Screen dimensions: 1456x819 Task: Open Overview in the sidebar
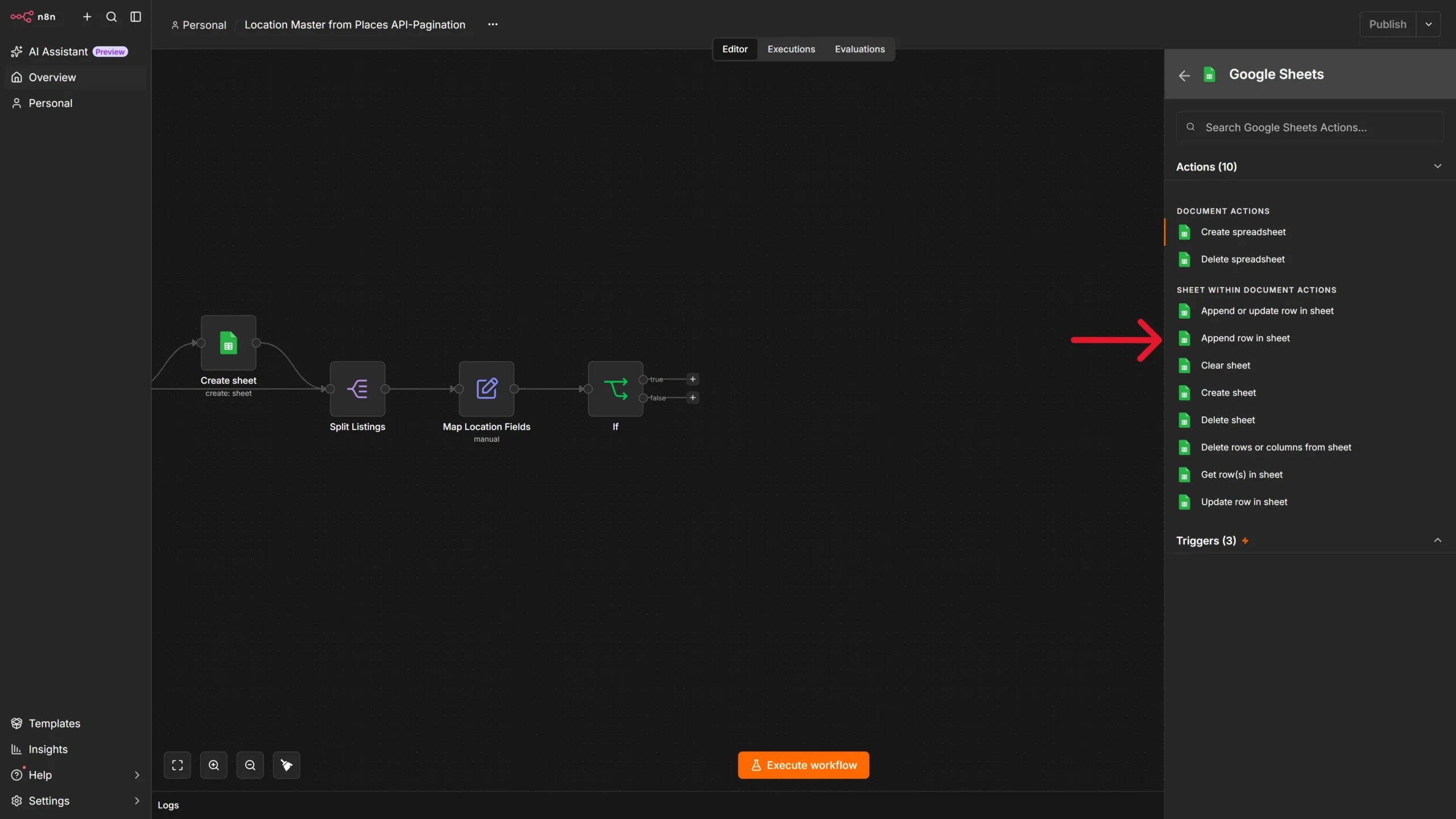pos(75,77)
